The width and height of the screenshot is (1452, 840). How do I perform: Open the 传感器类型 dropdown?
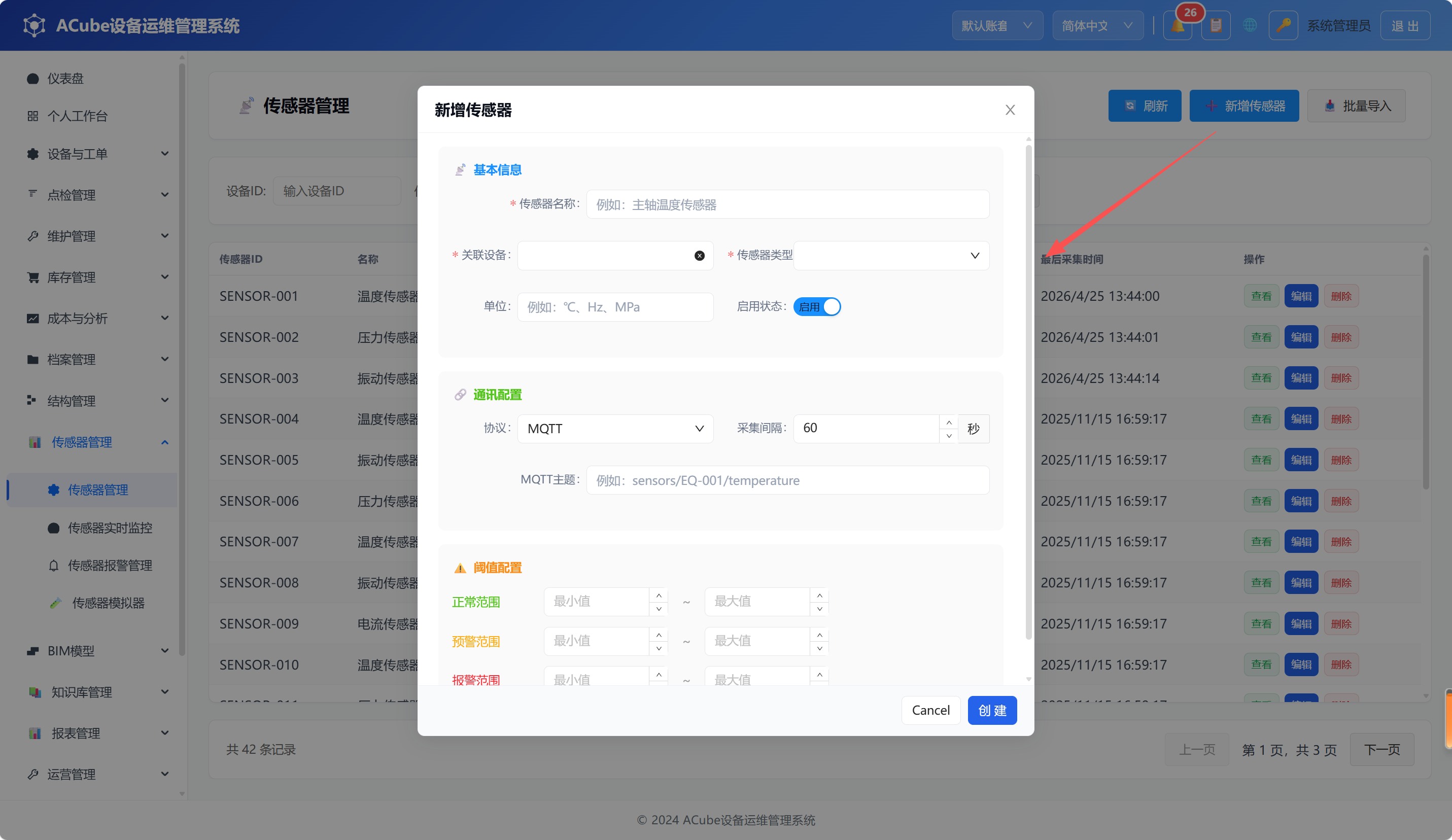[x=891, y=255]
